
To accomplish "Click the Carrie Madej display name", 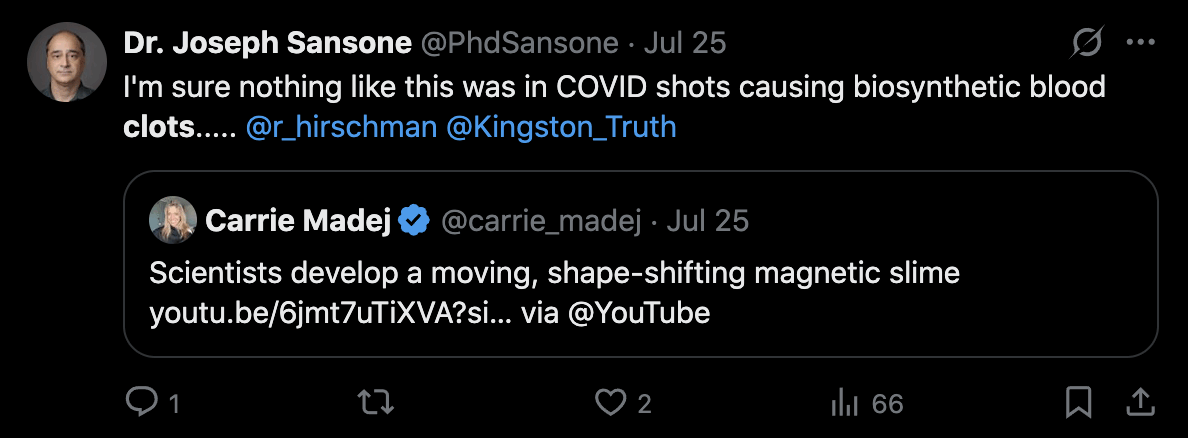I will pos(296,220).
